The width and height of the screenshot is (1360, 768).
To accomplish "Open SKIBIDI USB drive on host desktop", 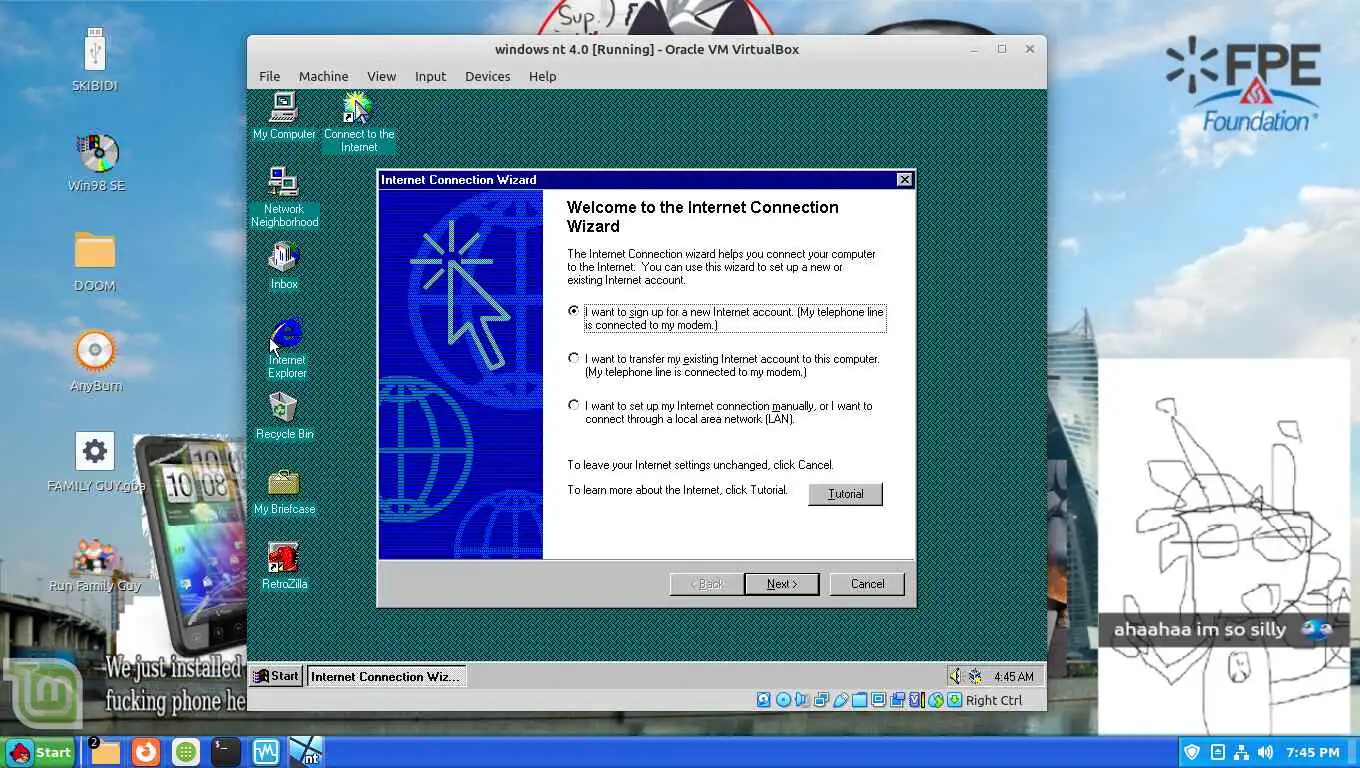I will click(95, 59).
